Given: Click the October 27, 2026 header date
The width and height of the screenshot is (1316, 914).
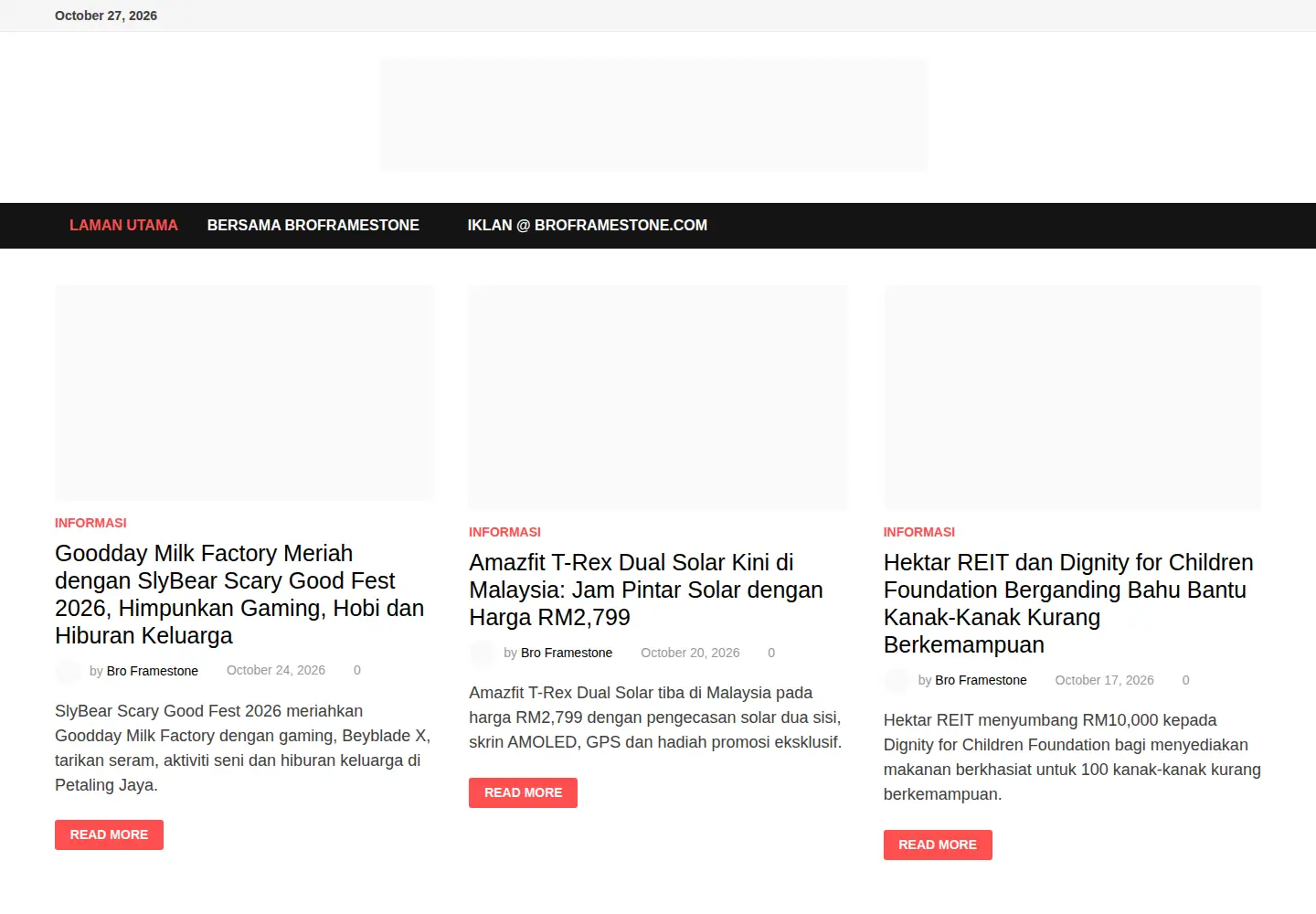Looking at the screenshot, I should click(x=106, y=16).
